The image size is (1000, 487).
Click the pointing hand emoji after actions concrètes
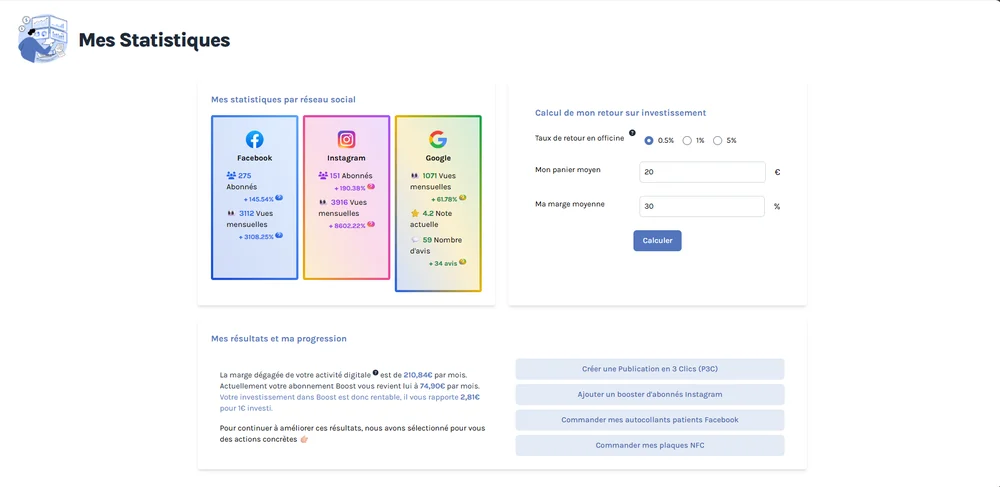tap(304, 439)
